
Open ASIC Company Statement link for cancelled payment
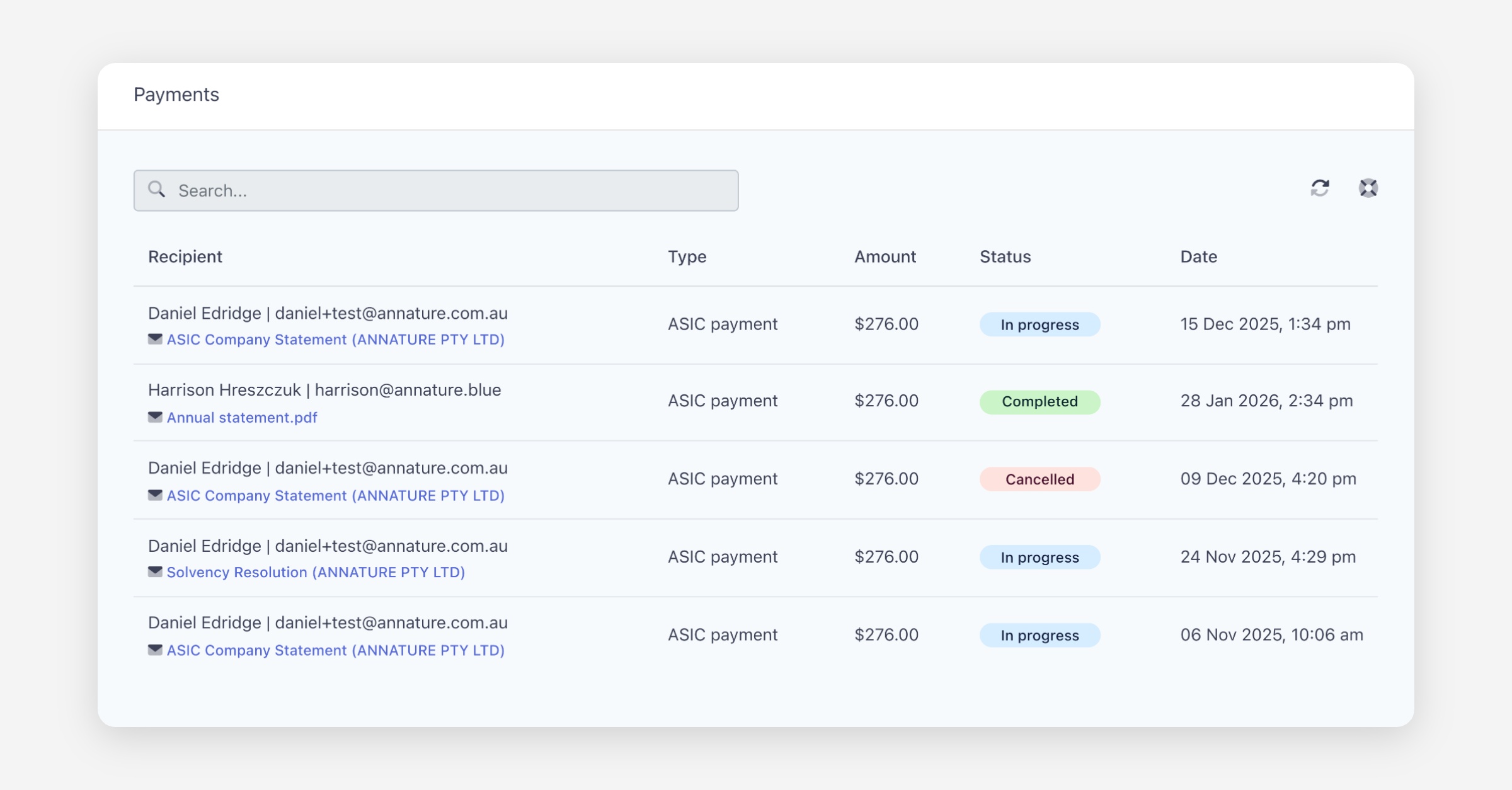(335, 496)
